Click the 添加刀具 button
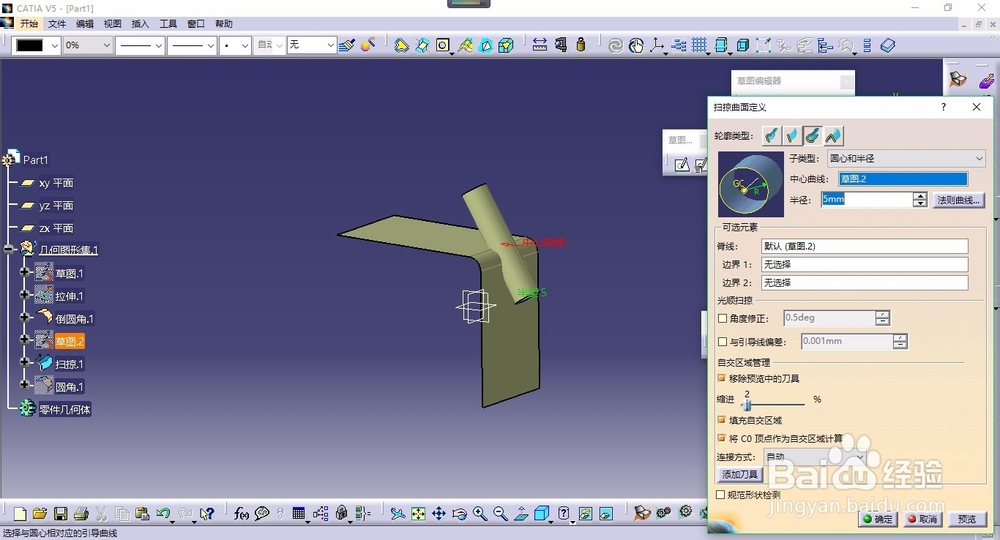Viewport: 1000px width, 540px height. (x=740, y=474)
